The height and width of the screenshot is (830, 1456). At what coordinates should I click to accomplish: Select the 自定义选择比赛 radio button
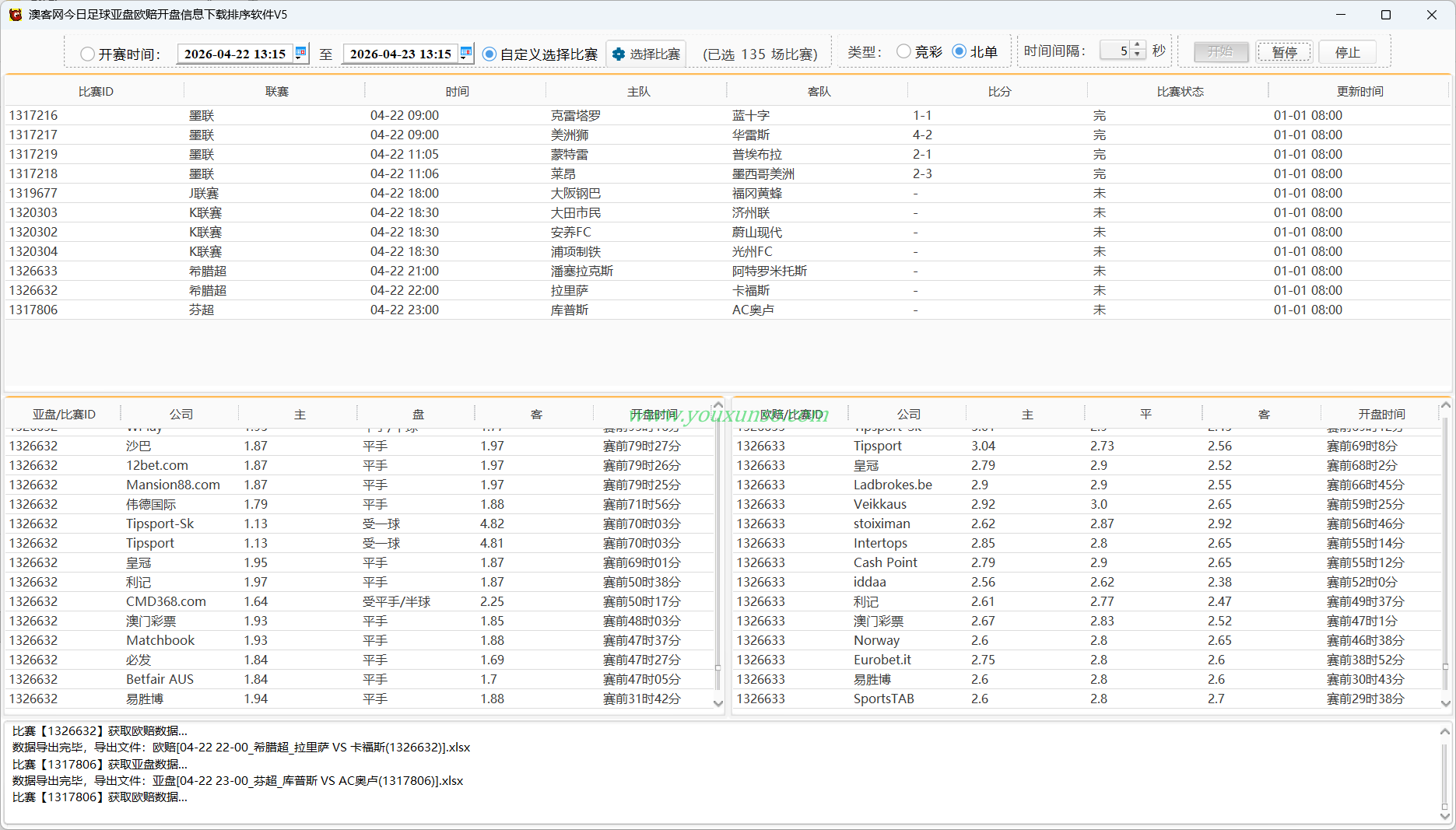489,54
